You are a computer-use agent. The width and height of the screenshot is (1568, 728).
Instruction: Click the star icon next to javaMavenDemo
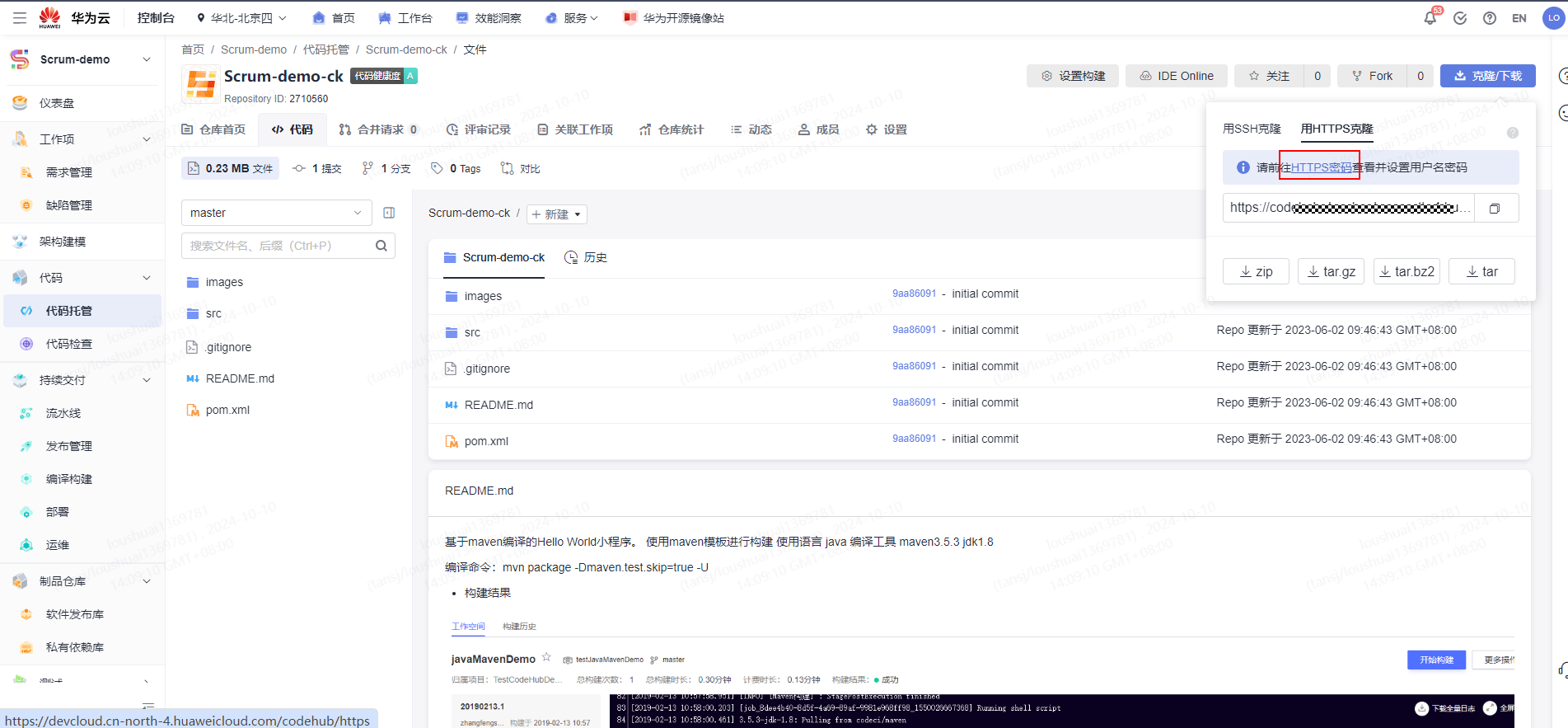[546, 657]
